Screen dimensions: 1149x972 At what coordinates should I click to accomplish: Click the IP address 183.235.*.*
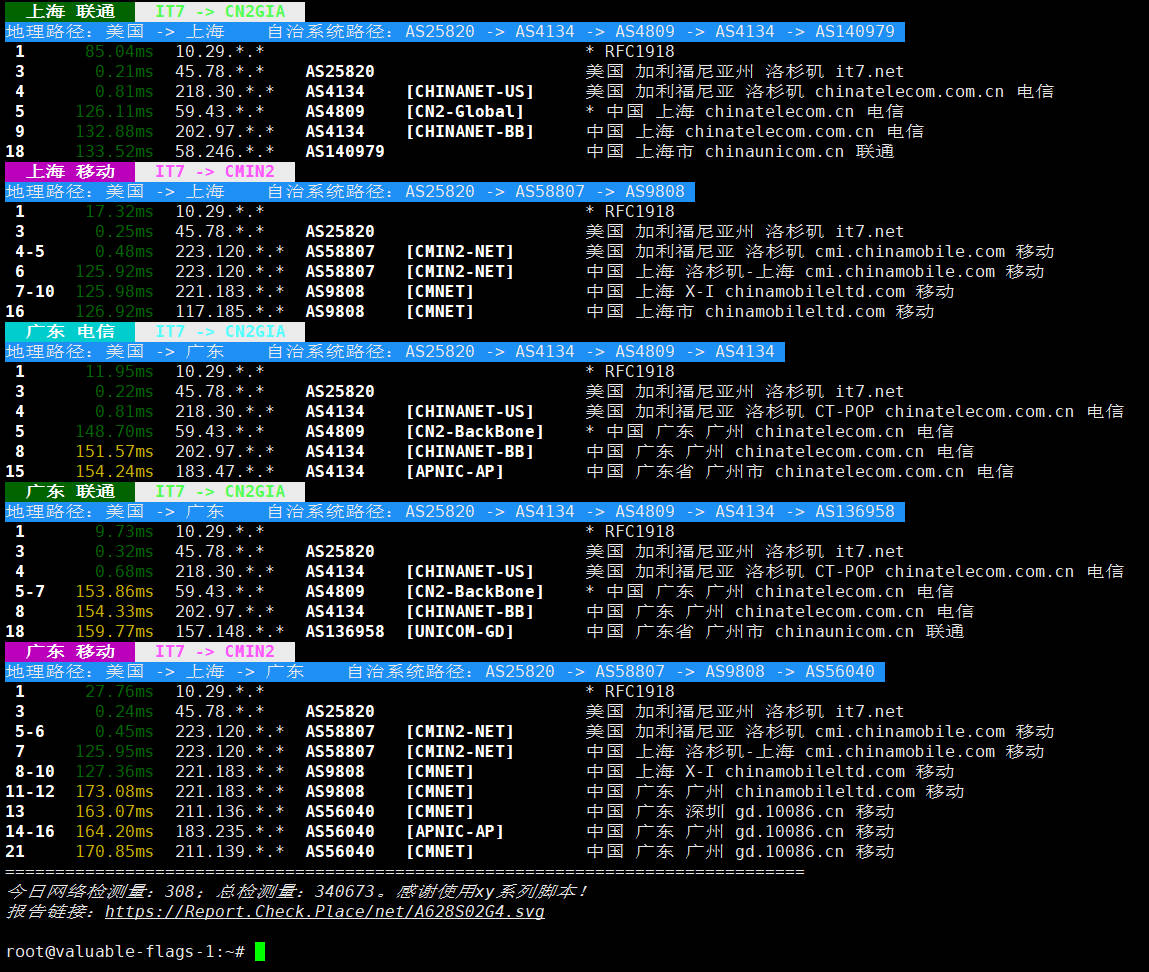(x=229, y=831)
